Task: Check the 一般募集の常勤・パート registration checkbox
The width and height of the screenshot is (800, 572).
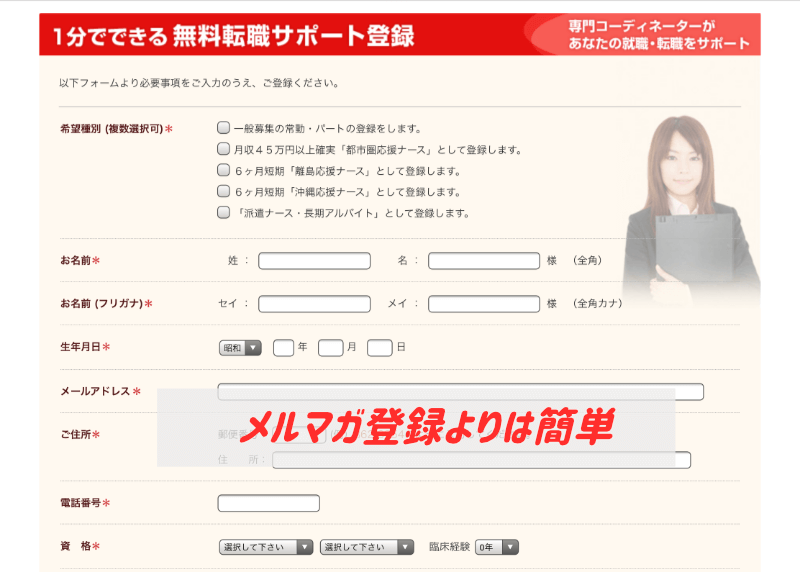Action: pos(224,128)
